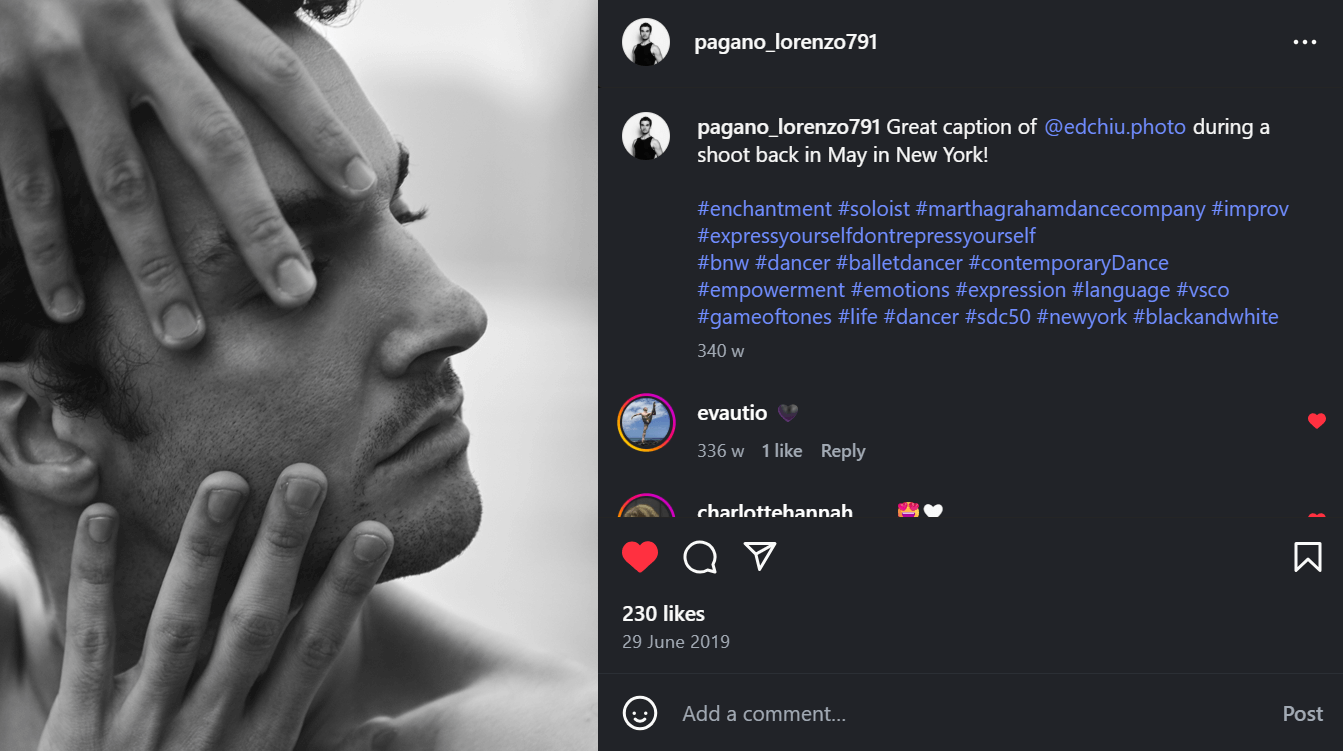Click the #blackandwhite hashtag
The image size is (1343, 751).
coord(1205,317)
